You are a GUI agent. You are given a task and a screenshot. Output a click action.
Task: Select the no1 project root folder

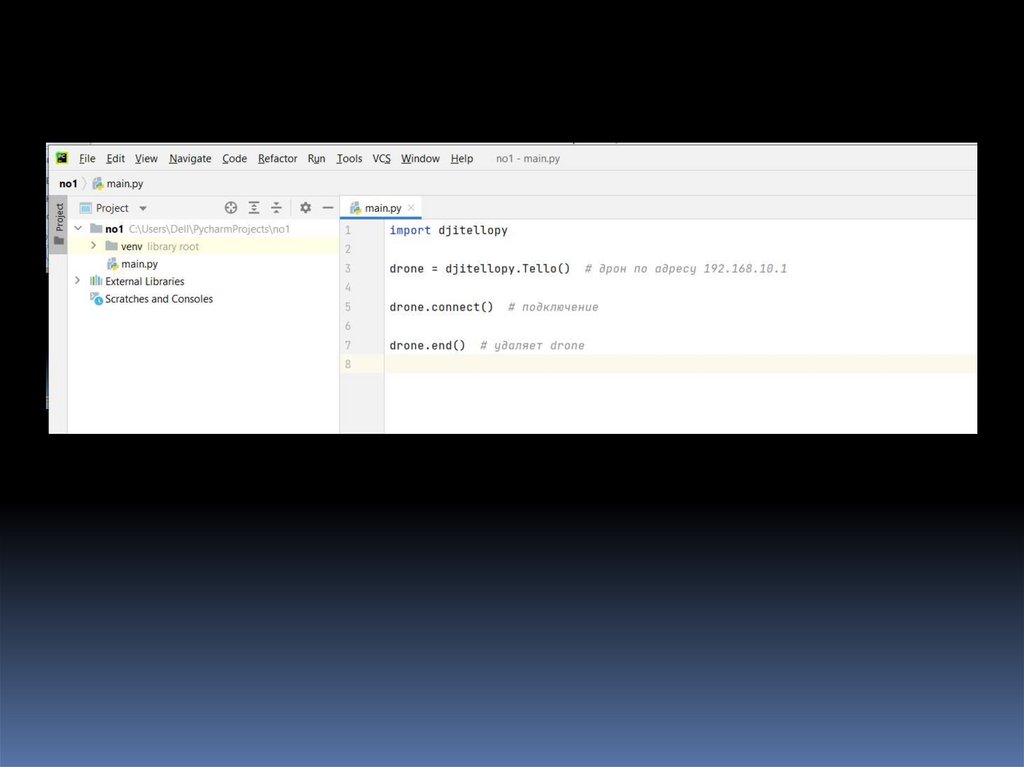tap(114, 229)
